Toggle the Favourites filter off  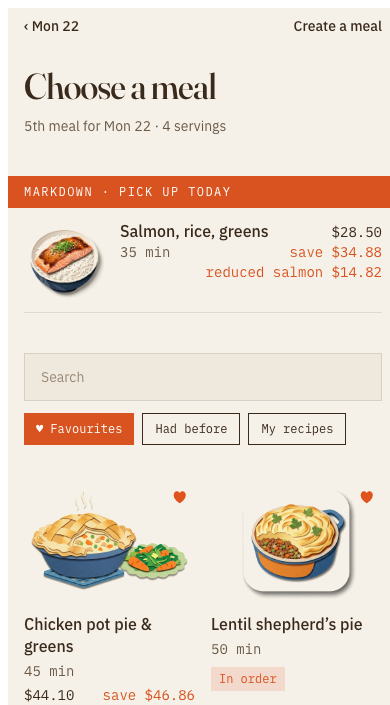pyautogui.click(x=79, y=429)
